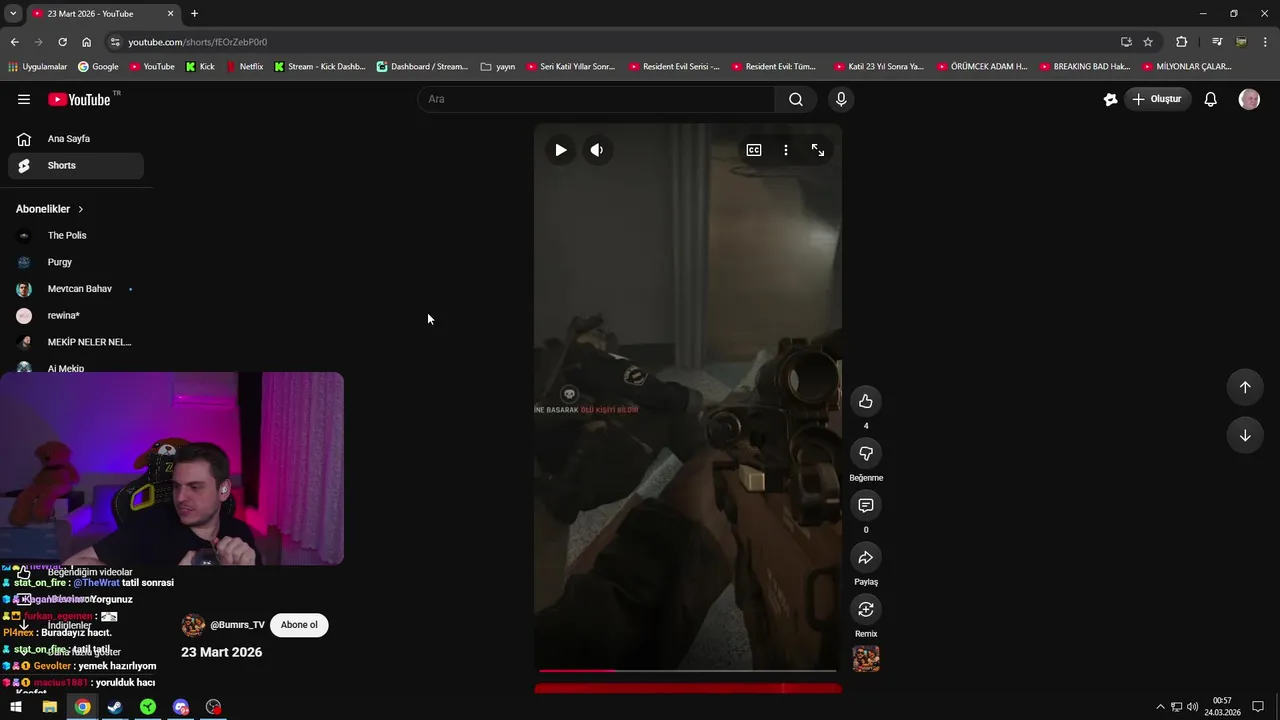Image resolution: width=1280 pixels, height=720 pixels.
Task: Remix this Short
Action: click(x=866, y=609)
